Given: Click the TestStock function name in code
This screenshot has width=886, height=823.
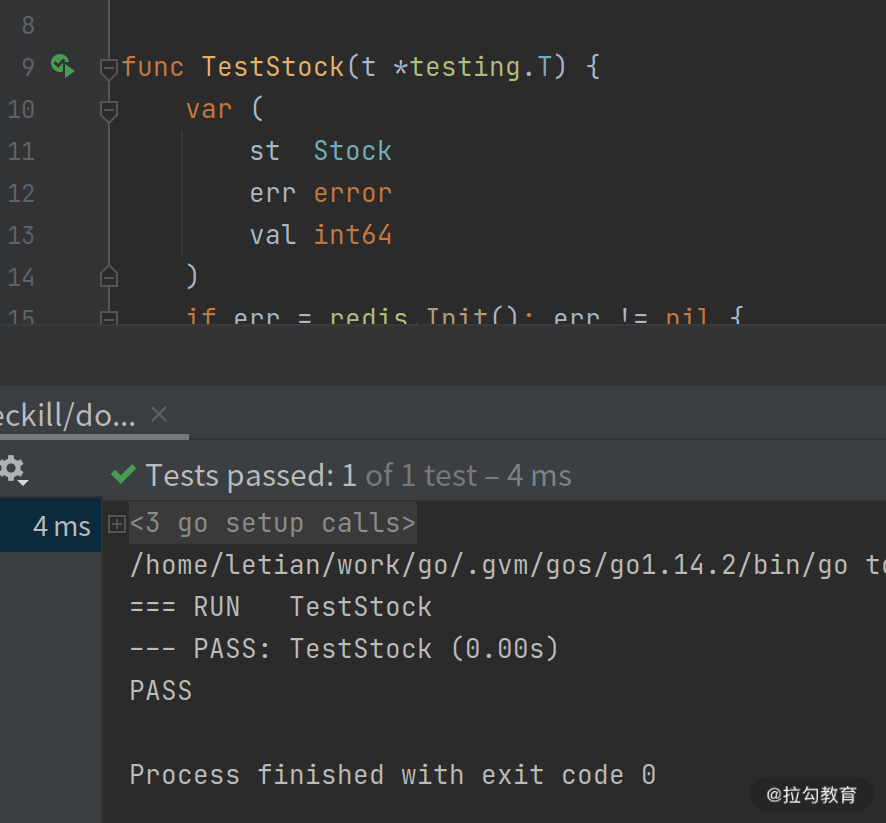Looking at the screenshot, I should point(272,67).
